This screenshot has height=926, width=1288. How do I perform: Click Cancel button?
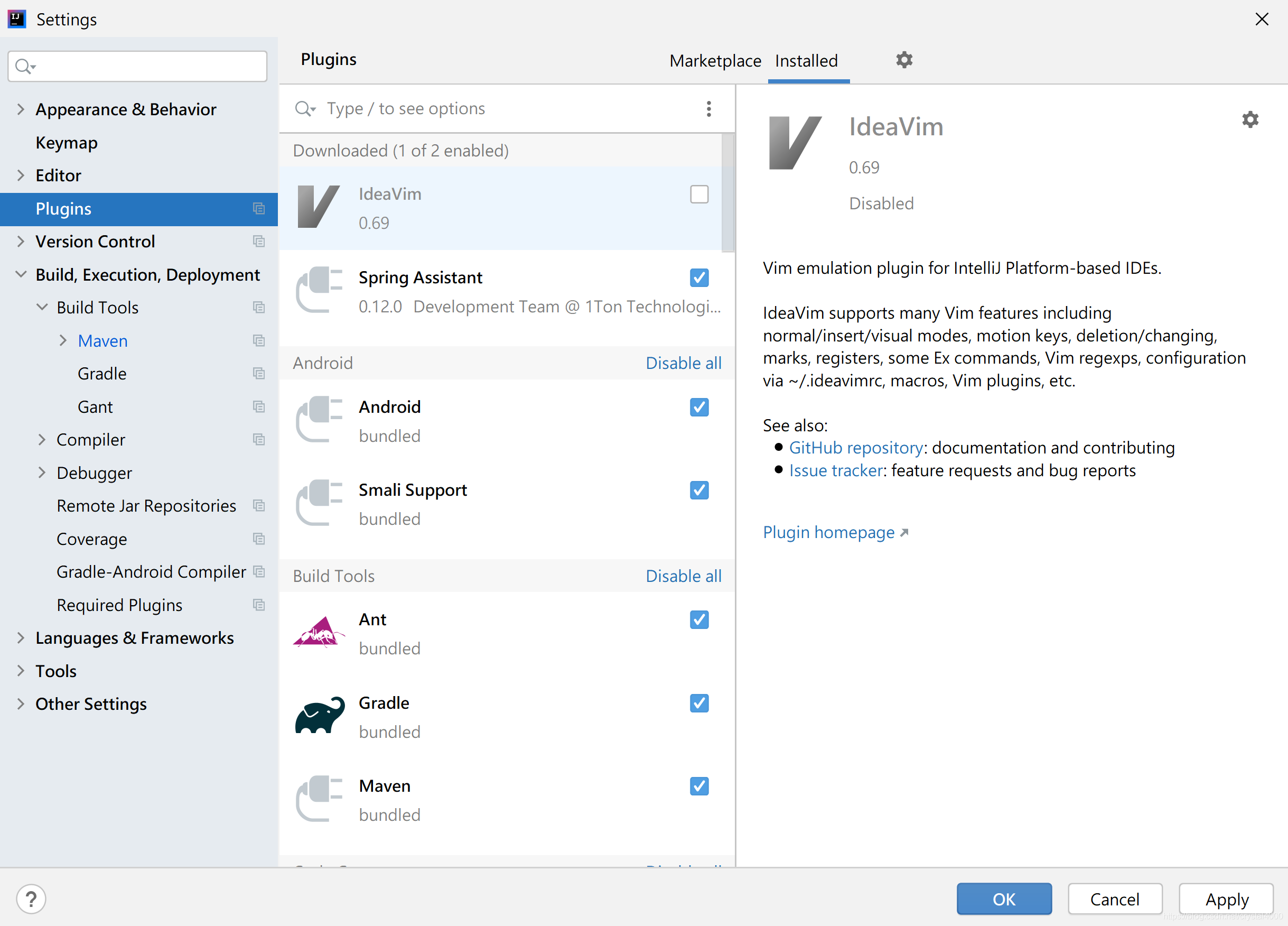pos(1115,899)
